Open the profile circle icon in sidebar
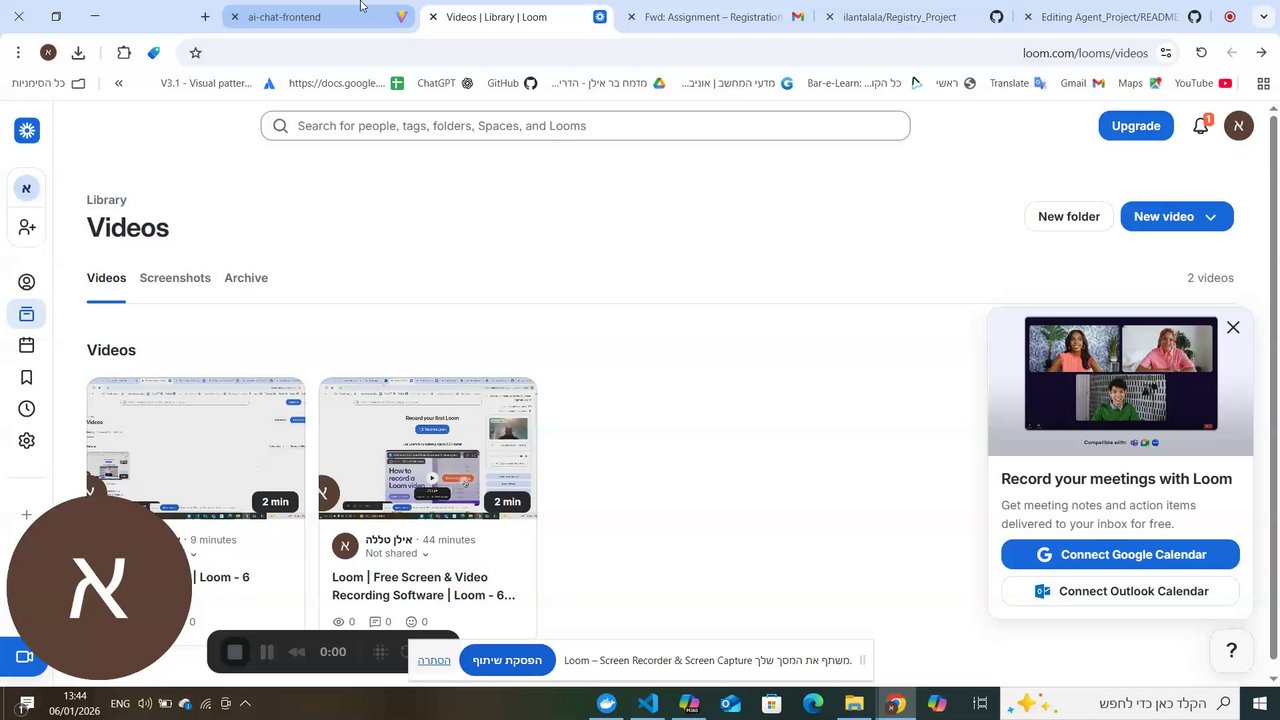 [x=27, y=282]
